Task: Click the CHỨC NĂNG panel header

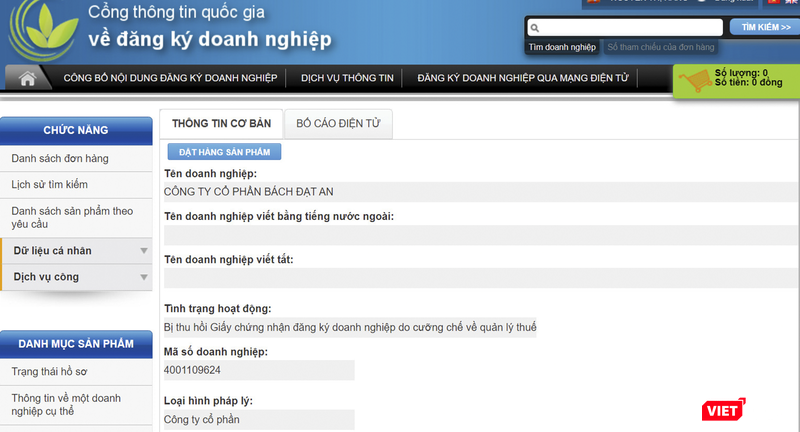Action: (x=76, y=131)
